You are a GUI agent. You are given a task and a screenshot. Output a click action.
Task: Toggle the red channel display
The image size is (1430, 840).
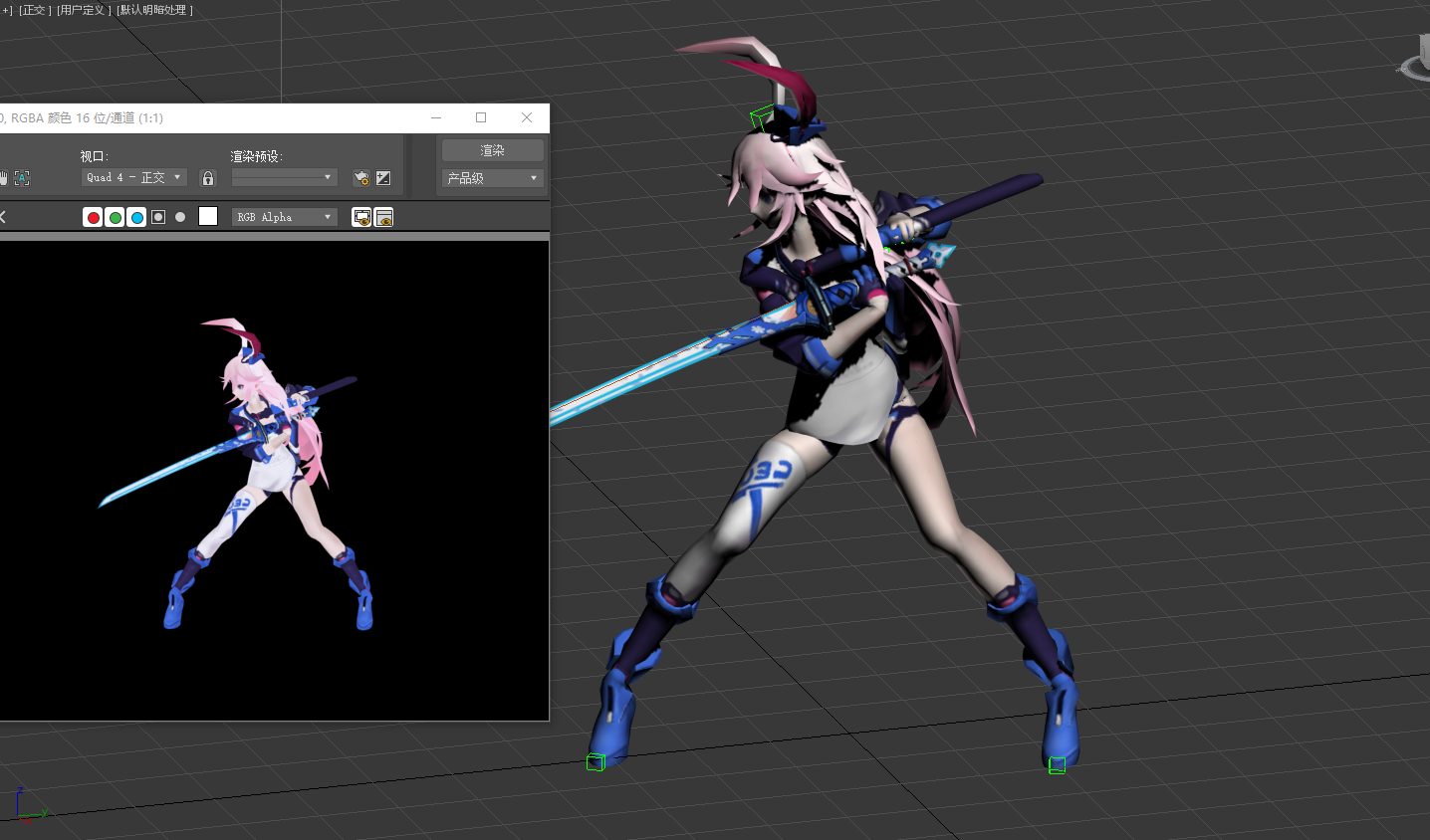point(93,217)
